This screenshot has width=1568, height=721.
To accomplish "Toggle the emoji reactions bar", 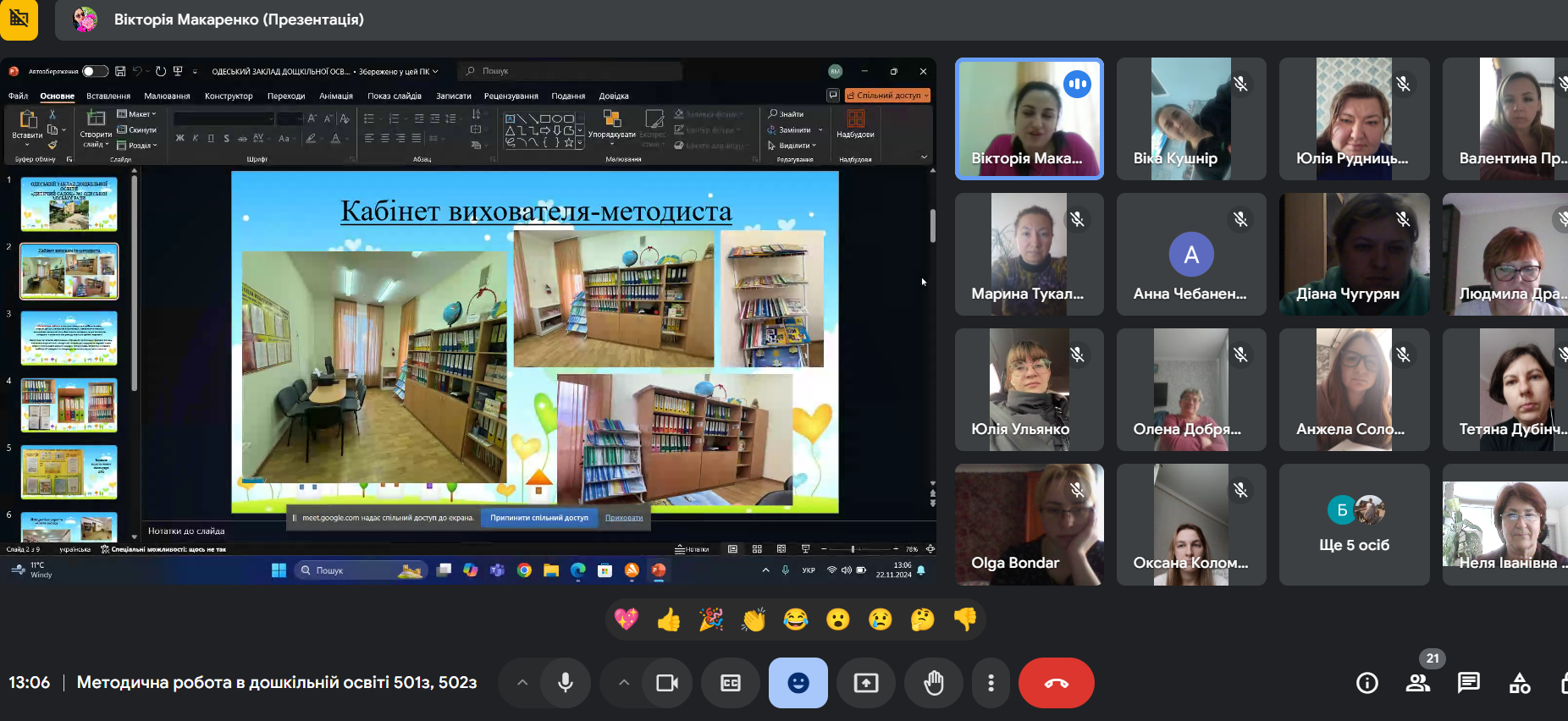I will 798,683.
